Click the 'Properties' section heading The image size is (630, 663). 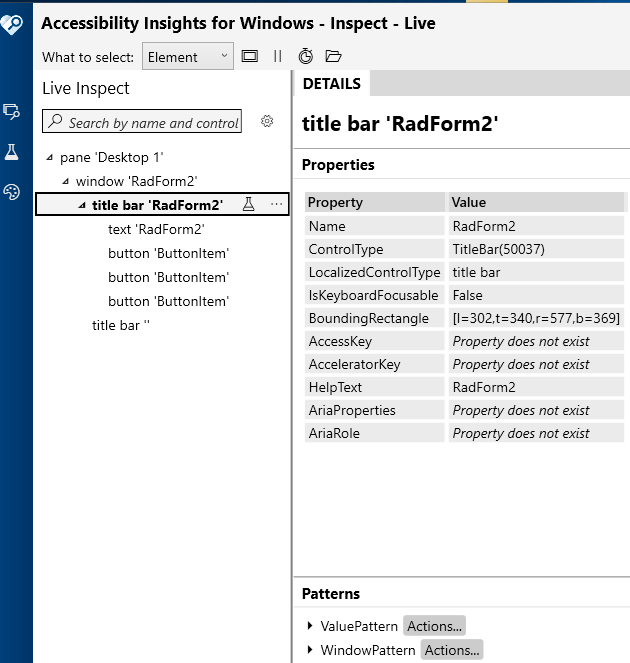[x=338, y=164]
